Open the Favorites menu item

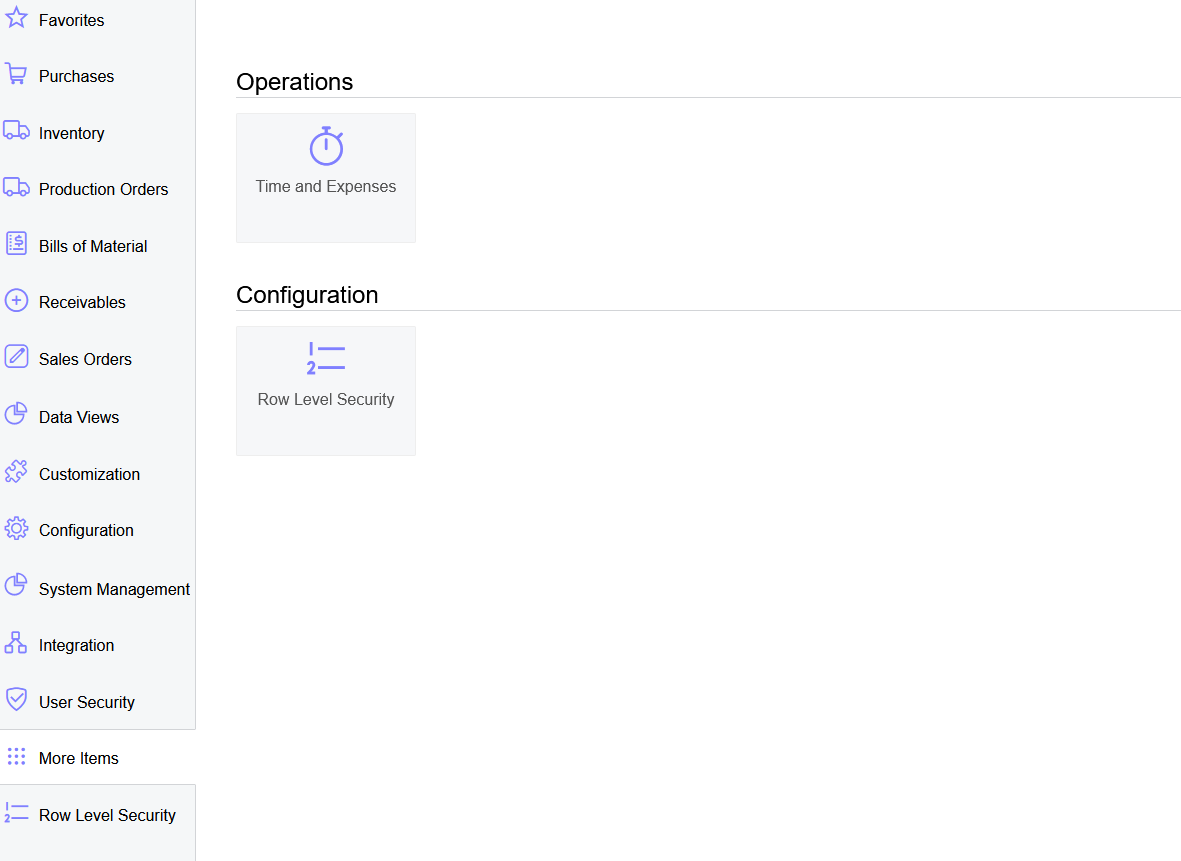[x=72, y=20]
